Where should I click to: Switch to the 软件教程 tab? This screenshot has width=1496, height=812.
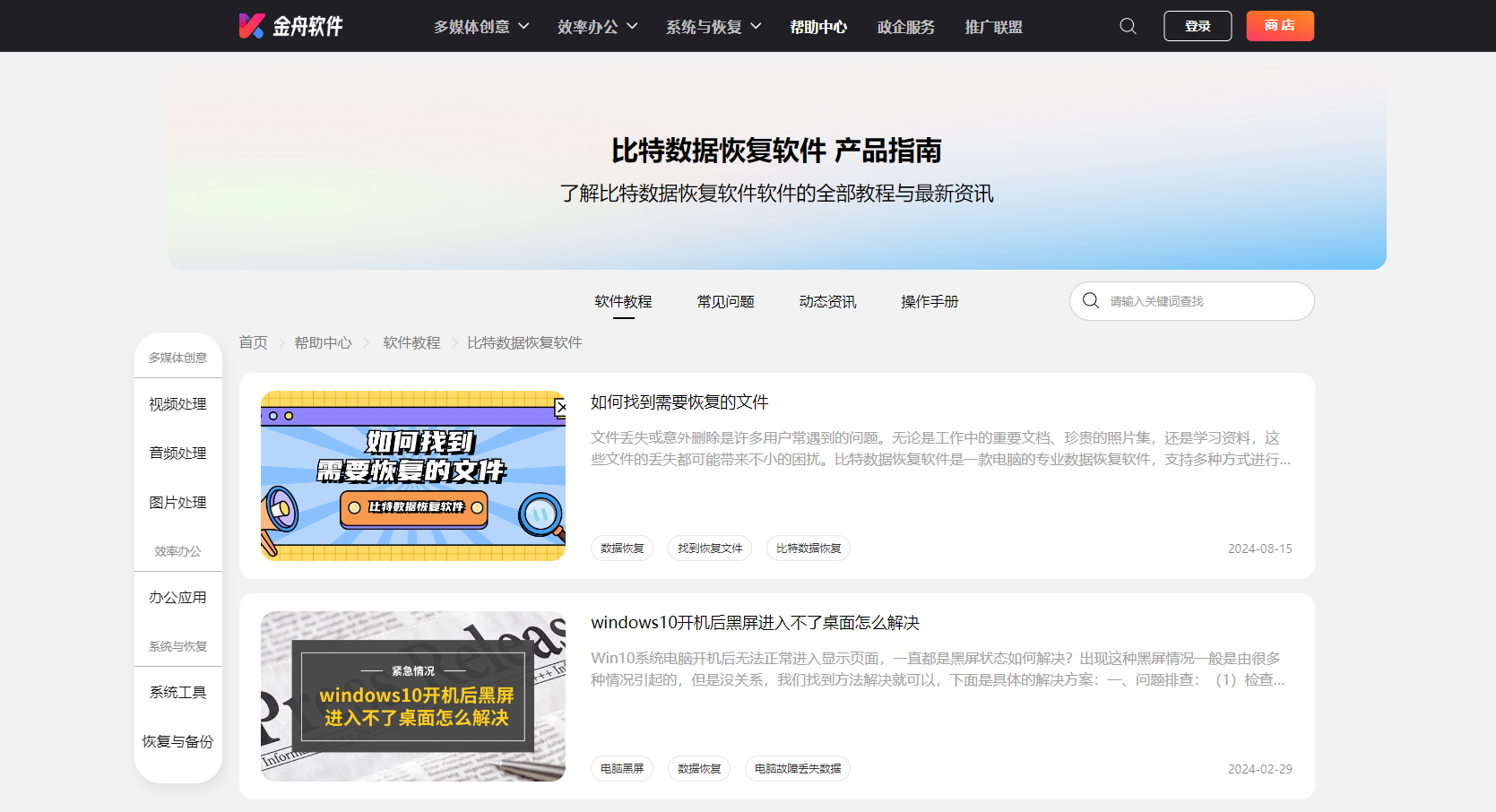point(623,301)
